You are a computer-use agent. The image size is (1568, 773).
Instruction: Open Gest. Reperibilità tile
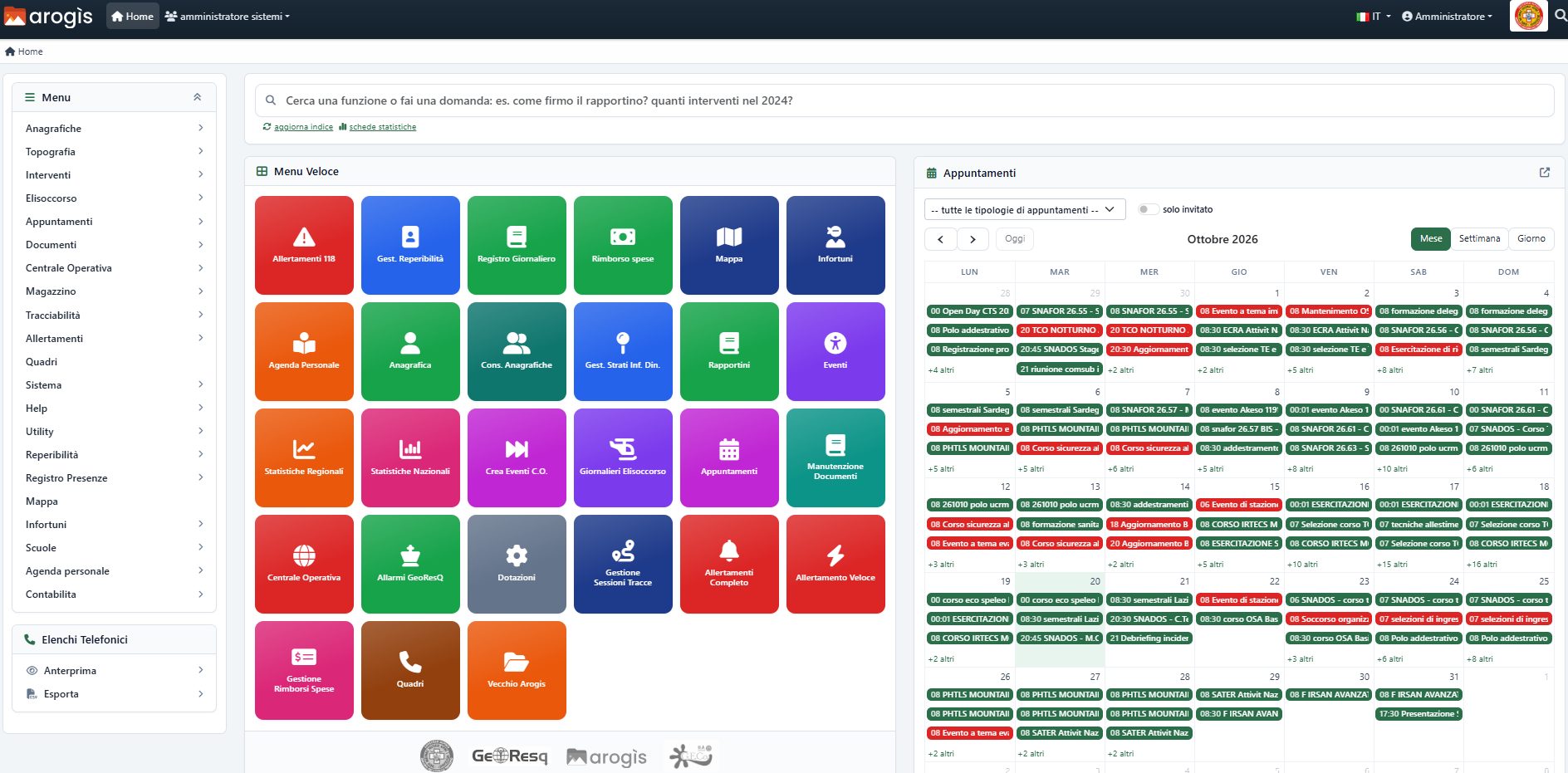pos(410,245)
